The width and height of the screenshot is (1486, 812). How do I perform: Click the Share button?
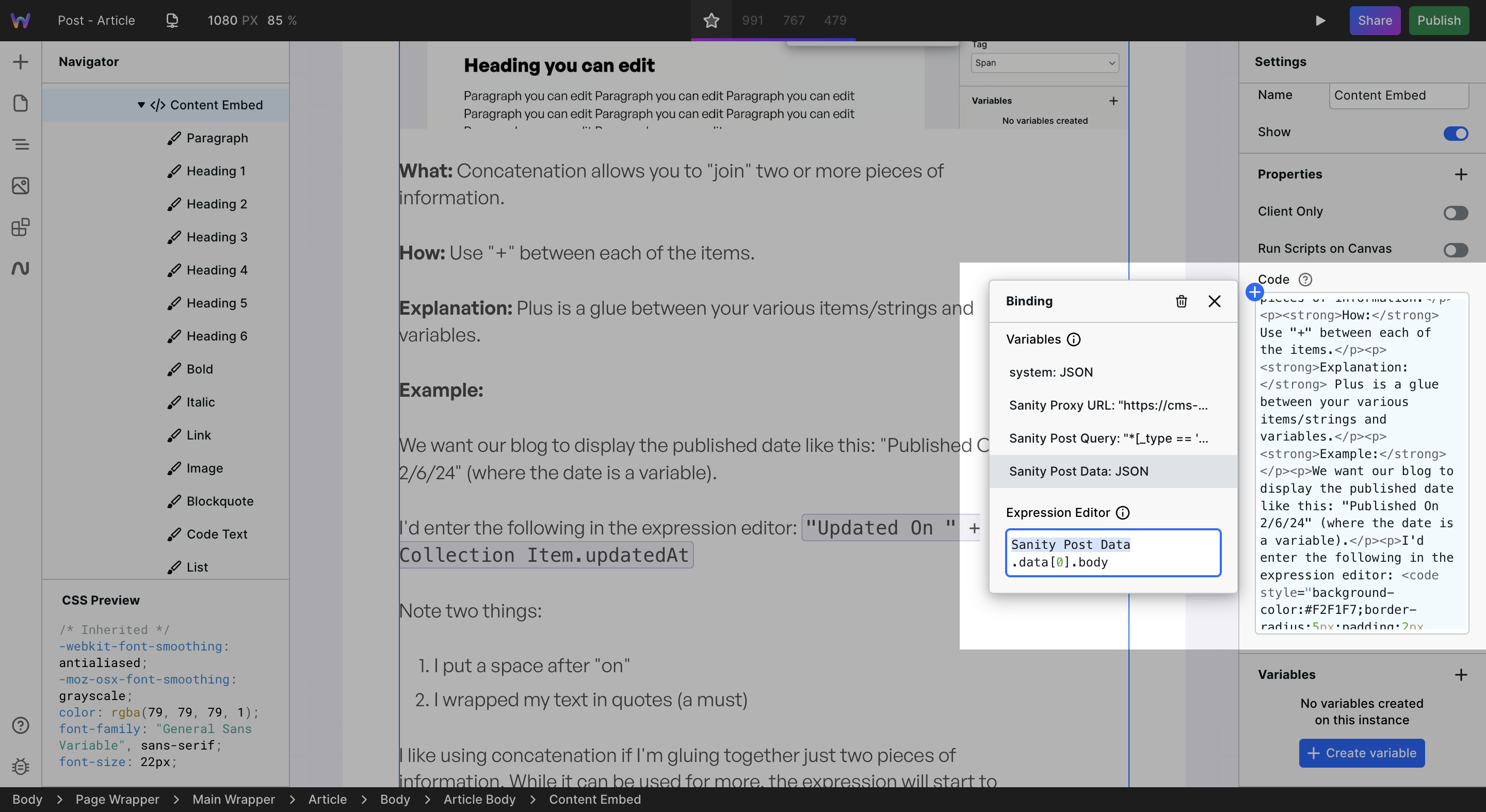[1375, 21]
